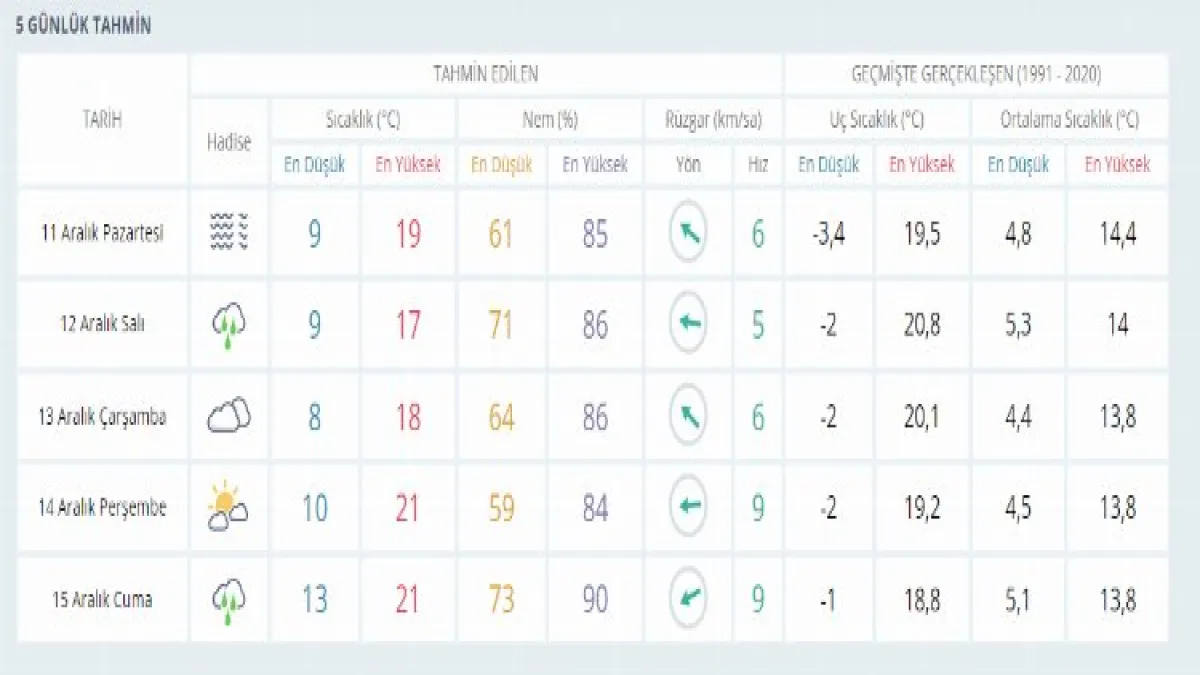Select the partly sunny icon for 14 Aralık Perşembe
Screen dimensions: 1200x675
point(229,507)
